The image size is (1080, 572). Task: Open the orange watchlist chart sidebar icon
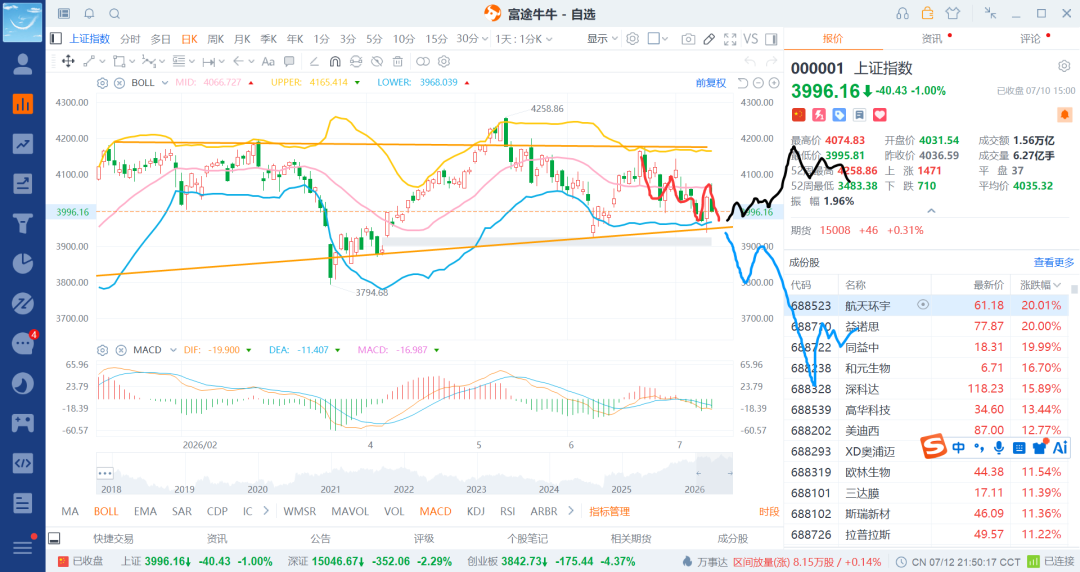(23, 104)
